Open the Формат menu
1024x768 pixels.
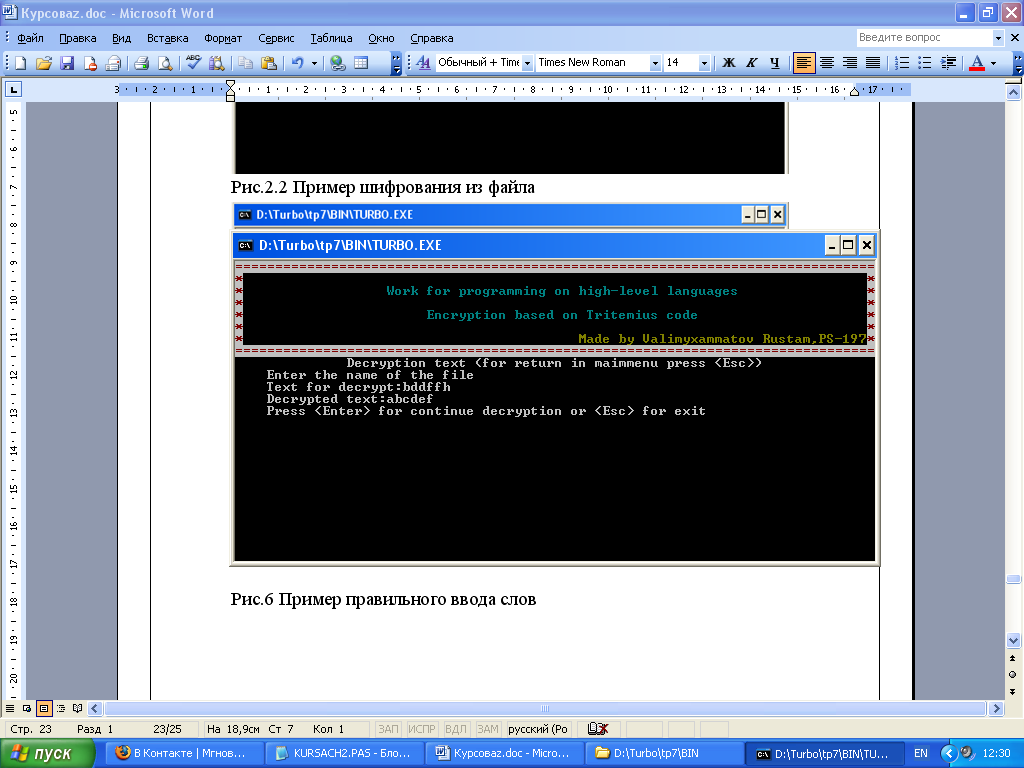223,38
